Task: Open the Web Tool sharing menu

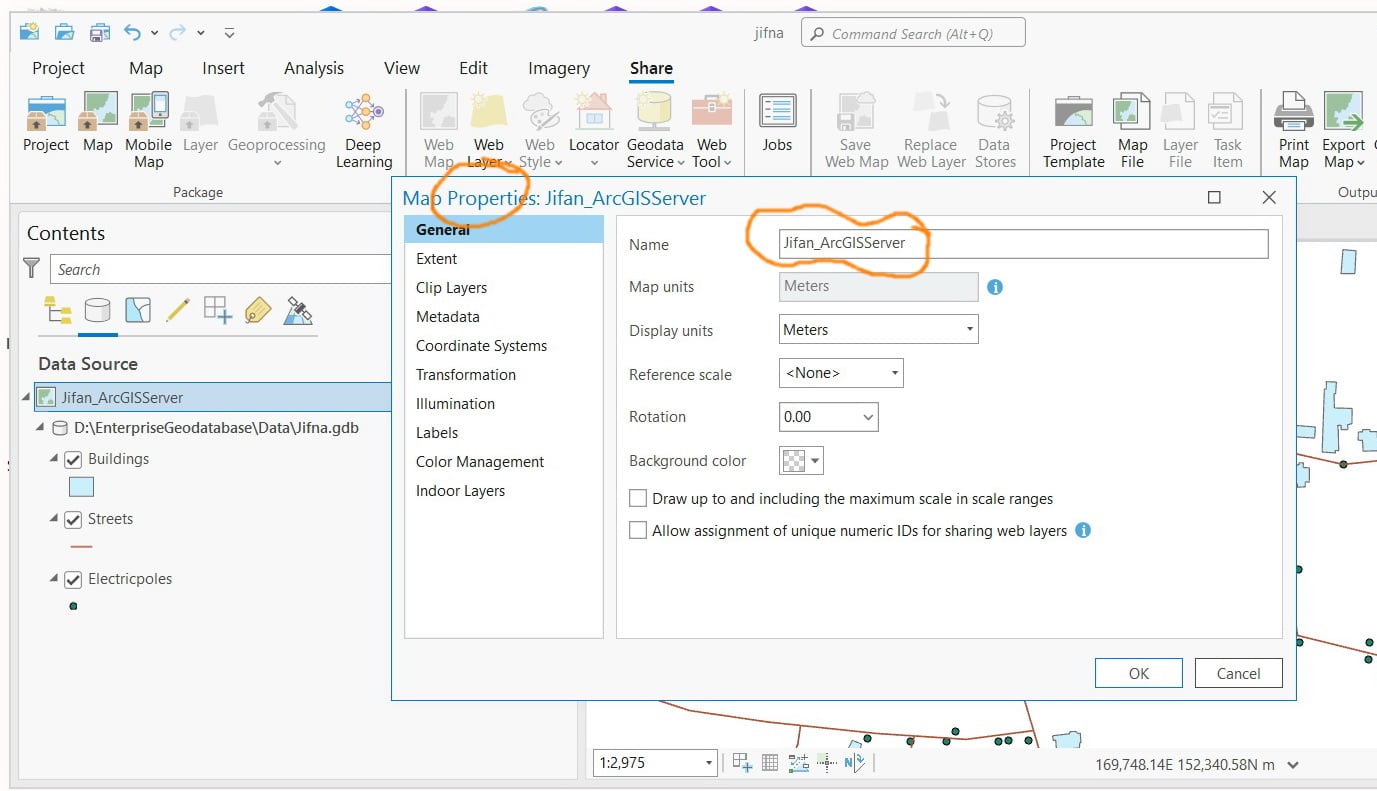Action: tap(712, 131)
